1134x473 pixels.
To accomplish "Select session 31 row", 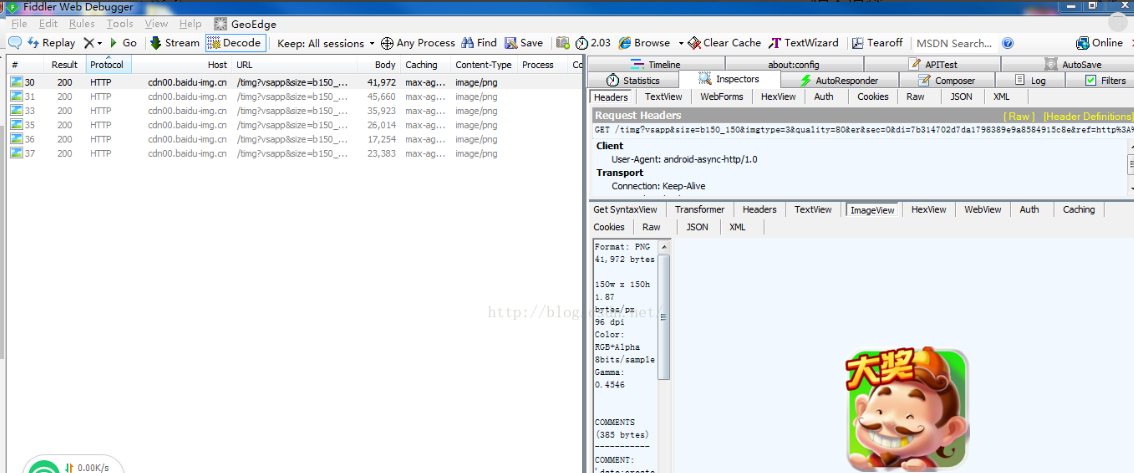I will [x=293, y=96].
